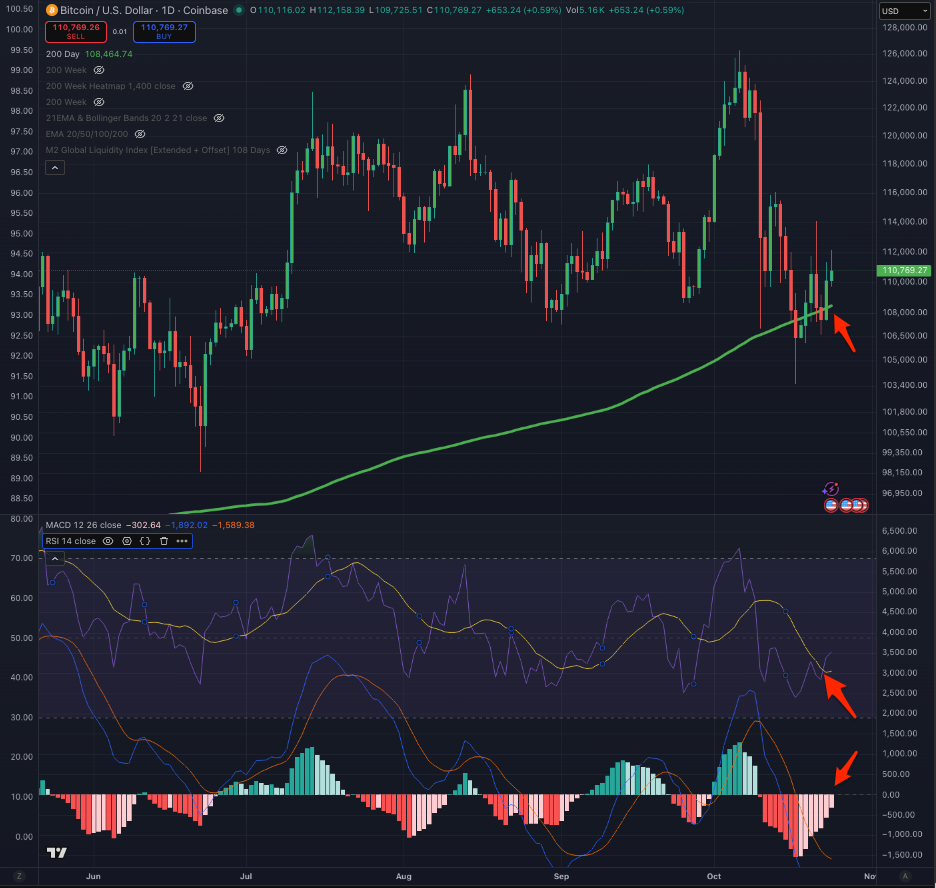The image size is (936, 888).
Task: Click the Jun label on time axis
Action: pos(93,876)
